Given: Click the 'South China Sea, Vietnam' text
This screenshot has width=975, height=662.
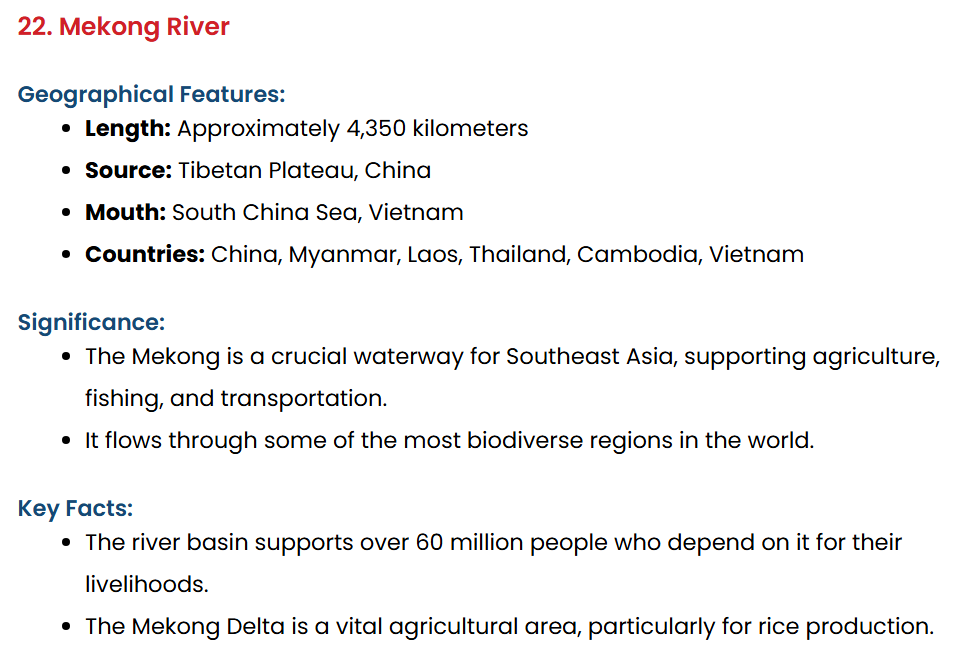Looking at the screenshot, I should tap(318, 213).
